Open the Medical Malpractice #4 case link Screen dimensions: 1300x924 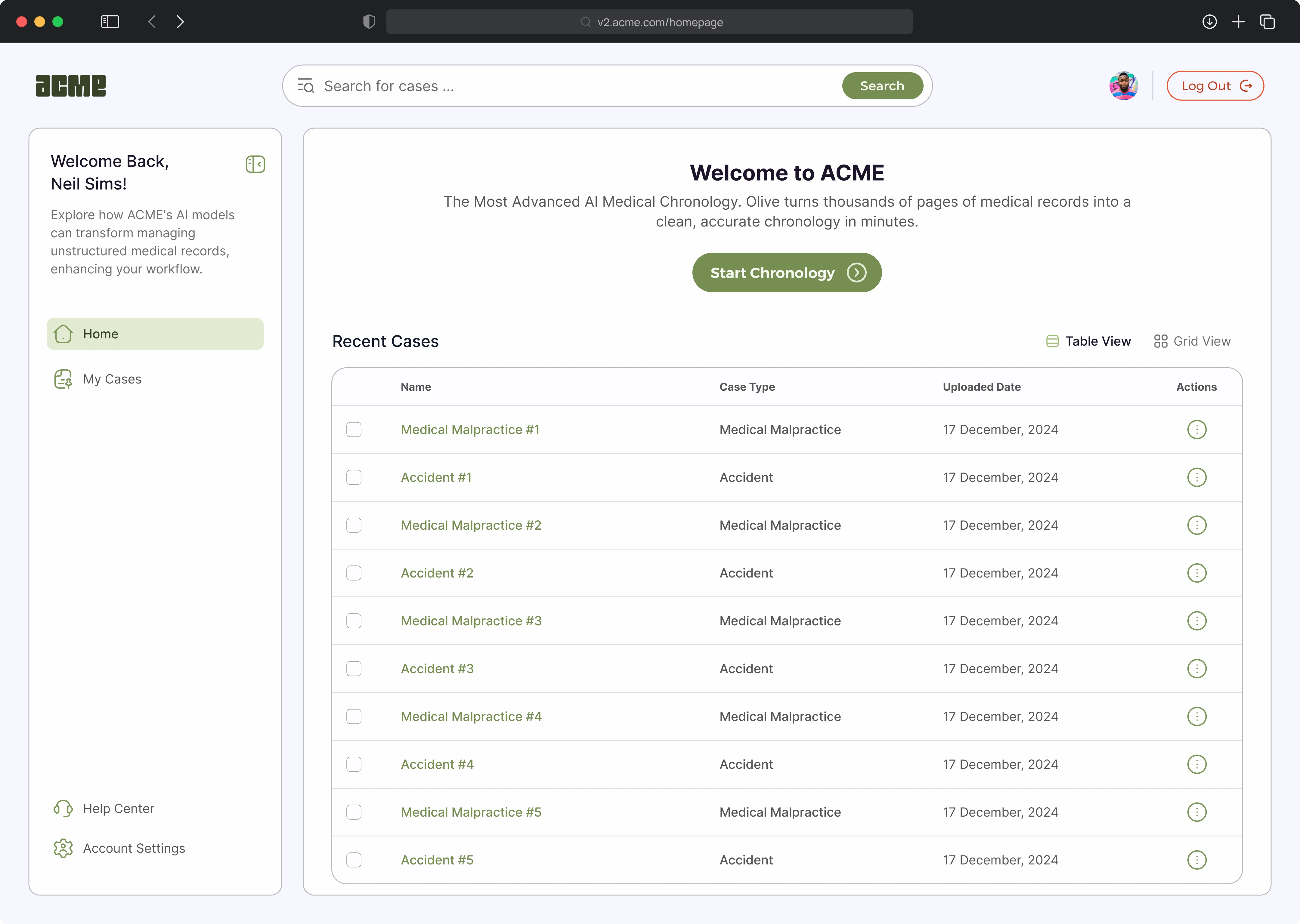click(471, 716)
